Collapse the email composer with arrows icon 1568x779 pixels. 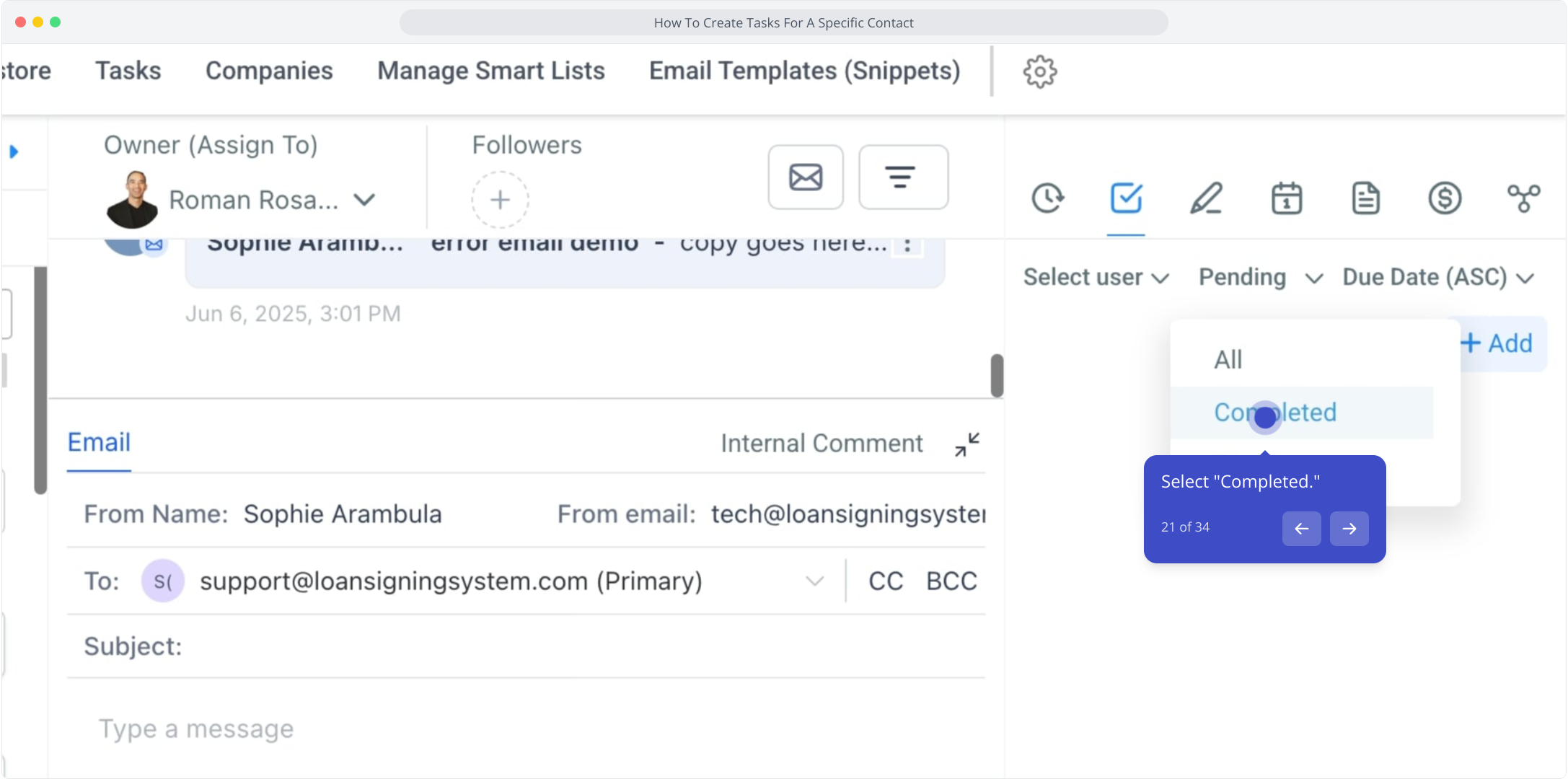coord(967,444)
